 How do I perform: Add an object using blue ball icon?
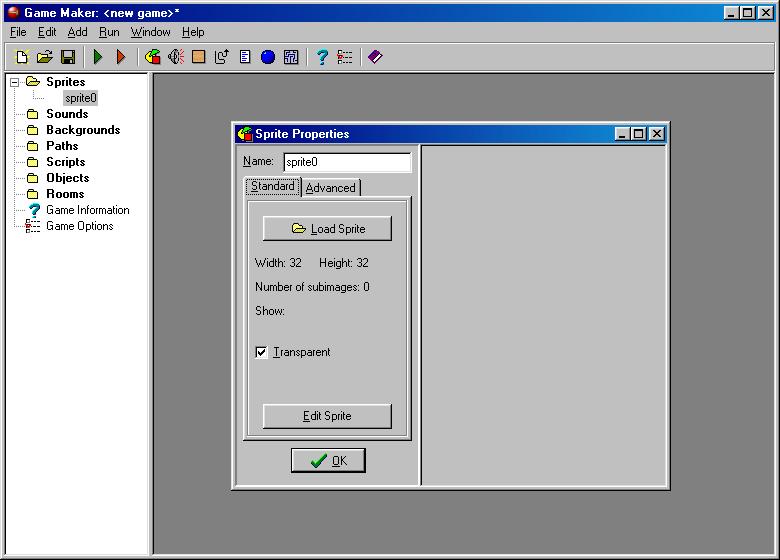click(x=268, y=57)
